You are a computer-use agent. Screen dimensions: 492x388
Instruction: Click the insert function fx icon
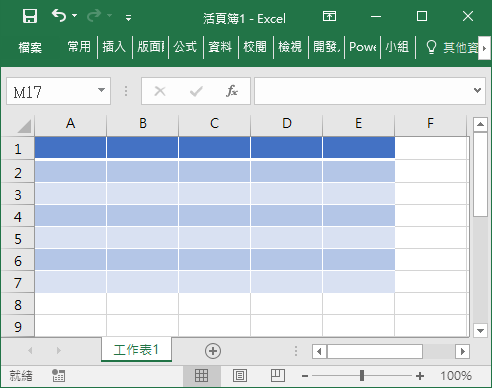tap(231, 91)
